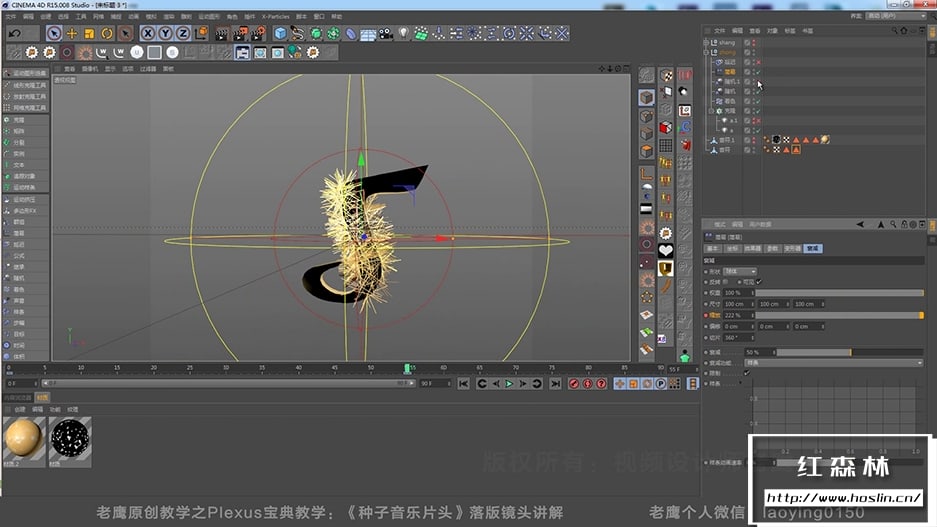Viewport: 937px width, 527px height.
Task: Adjust the 50 % falloff slider
Action: pyautogui.click(x=850, y=353)
